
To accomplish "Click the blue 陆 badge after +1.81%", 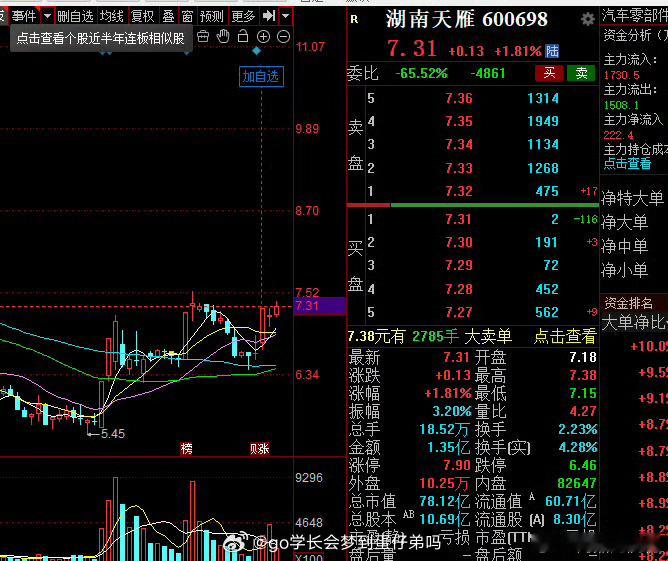I will (x=552, y=51).
